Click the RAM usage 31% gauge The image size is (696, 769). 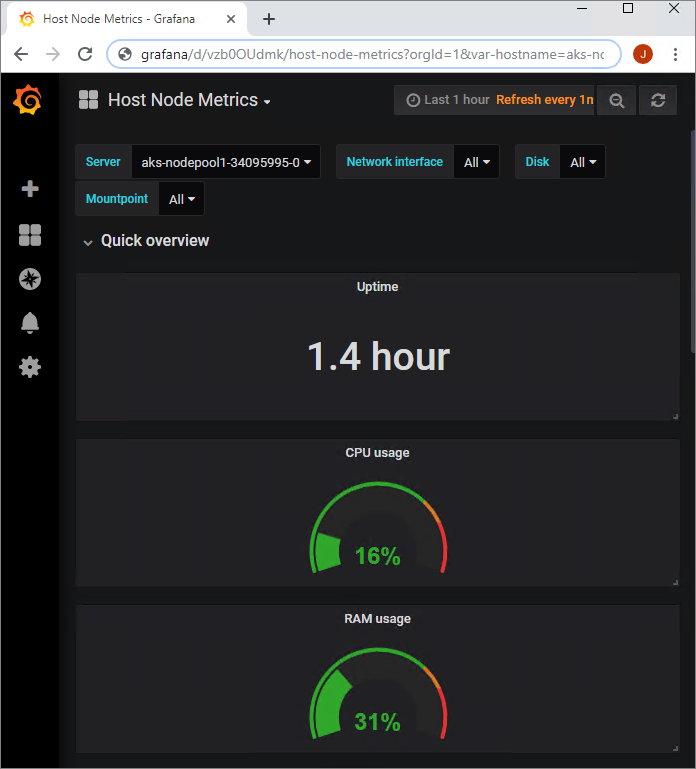click(378, 694)
